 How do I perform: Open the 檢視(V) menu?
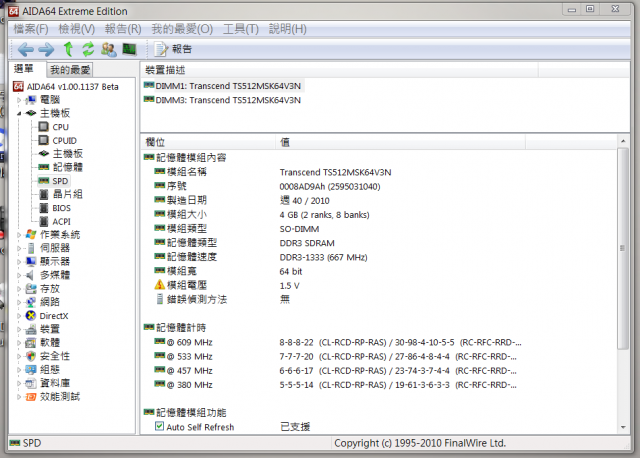point(77,29)
